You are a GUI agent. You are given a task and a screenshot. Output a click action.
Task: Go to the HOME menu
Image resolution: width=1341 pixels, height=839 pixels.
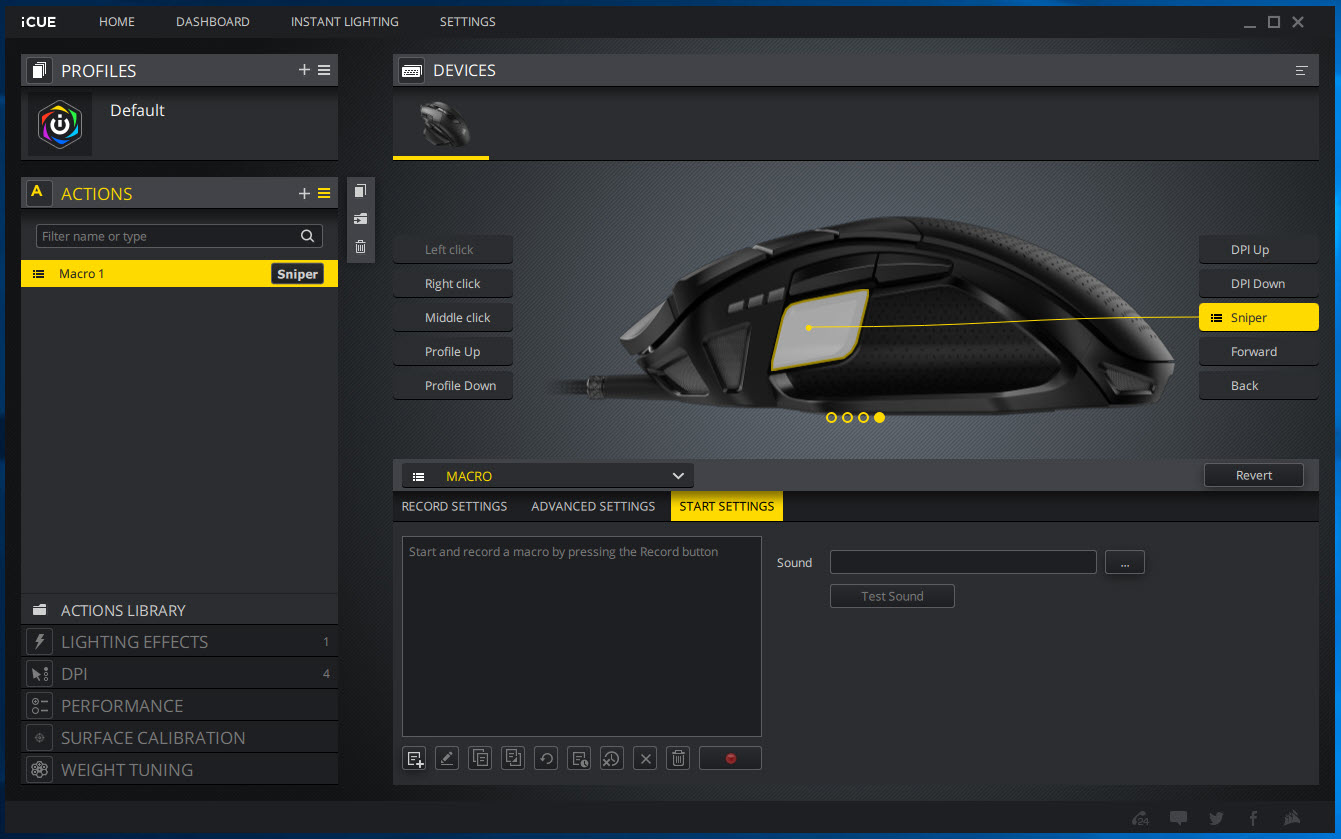click(x=117, y=22)
